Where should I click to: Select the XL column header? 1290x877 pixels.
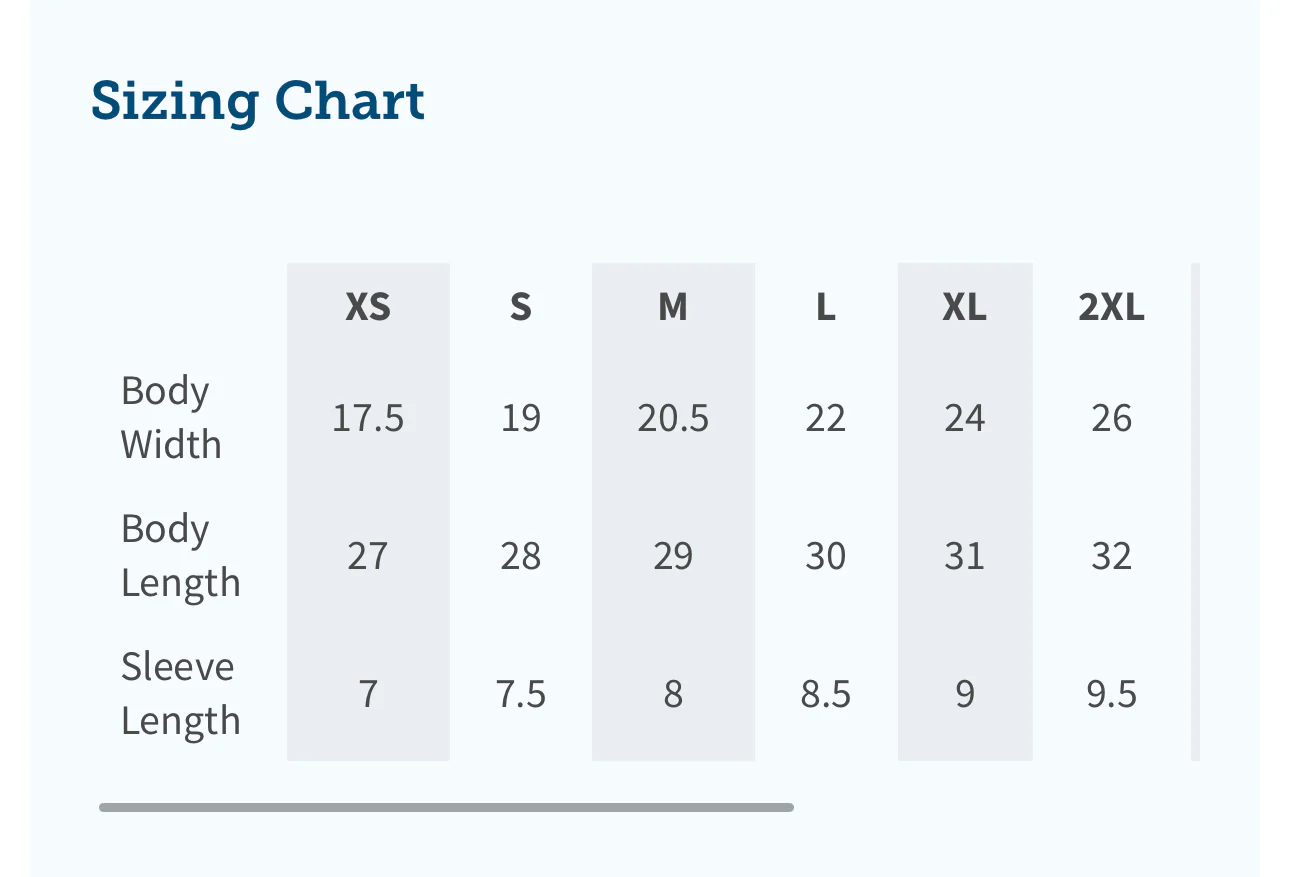coord(964,307)
